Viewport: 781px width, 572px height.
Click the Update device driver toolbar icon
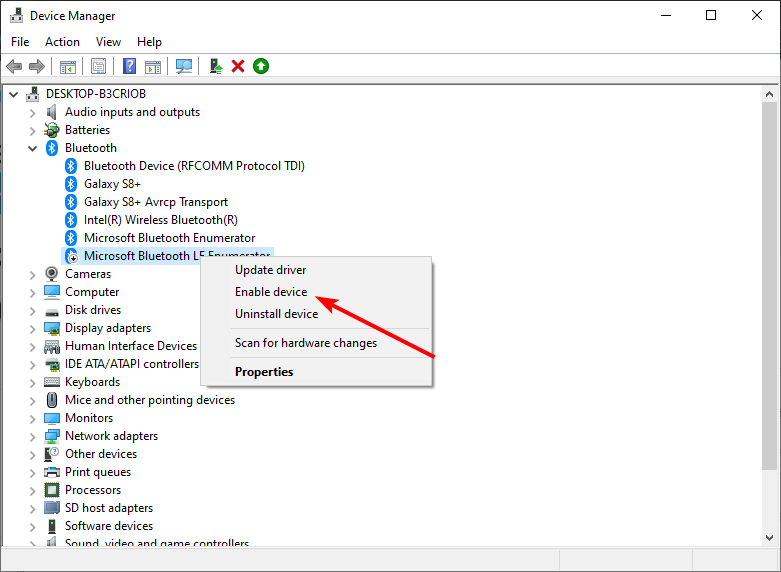(x=215, y=66)
